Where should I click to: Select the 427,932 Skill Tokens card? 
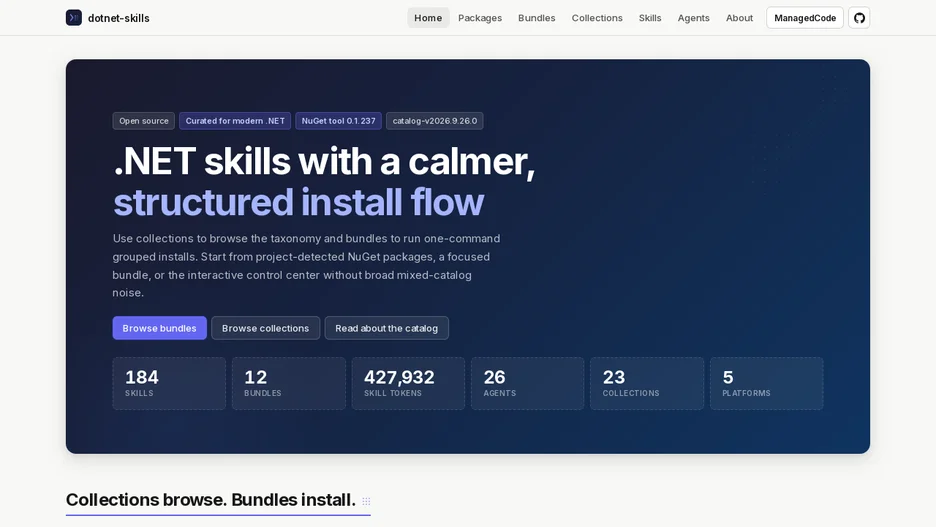(408, 384)
